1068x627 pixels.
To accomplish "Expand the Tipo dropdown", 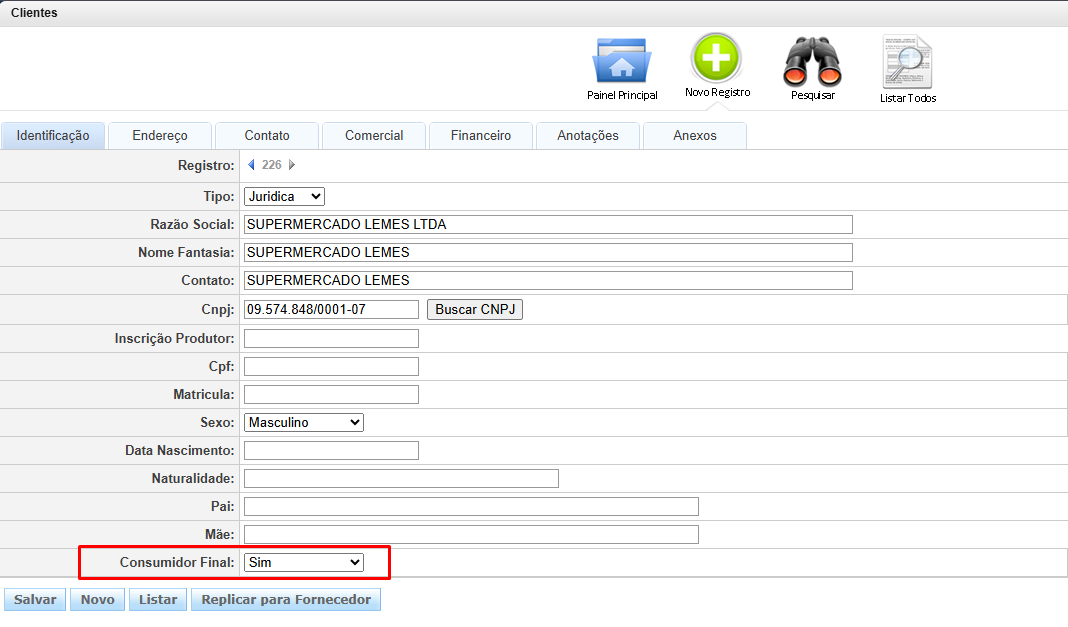I will tap(284, 197).
